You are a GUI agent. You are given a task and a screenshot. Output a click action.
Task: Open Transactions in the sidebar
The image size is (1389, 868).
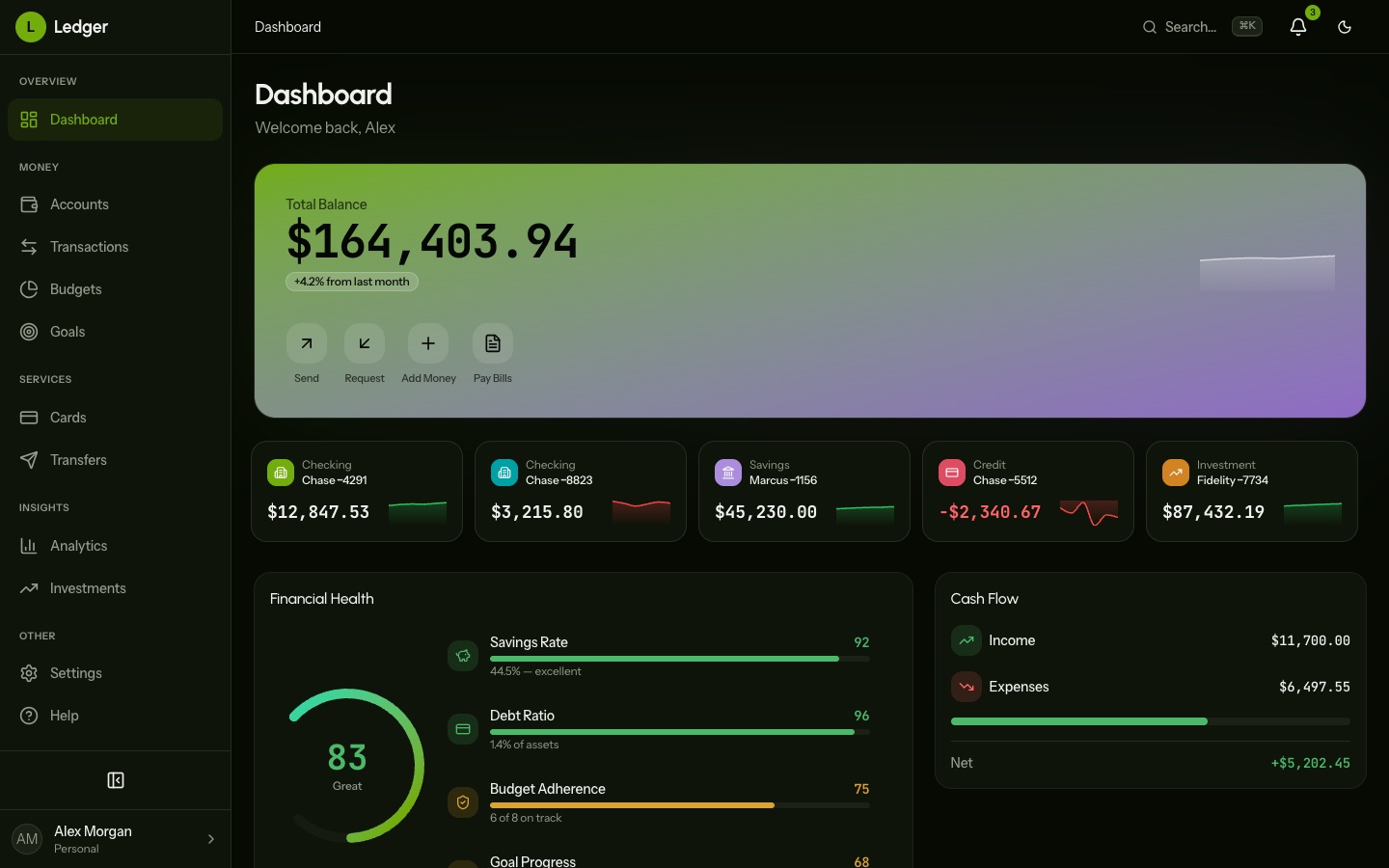(x=116, y=247)
